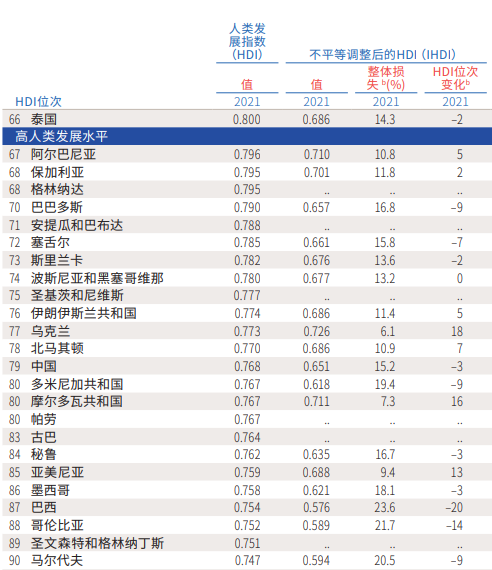Select 斯里兰卡 overall loss value 13.6
This screenshot has width=492, height=570.
coord(385,260)
